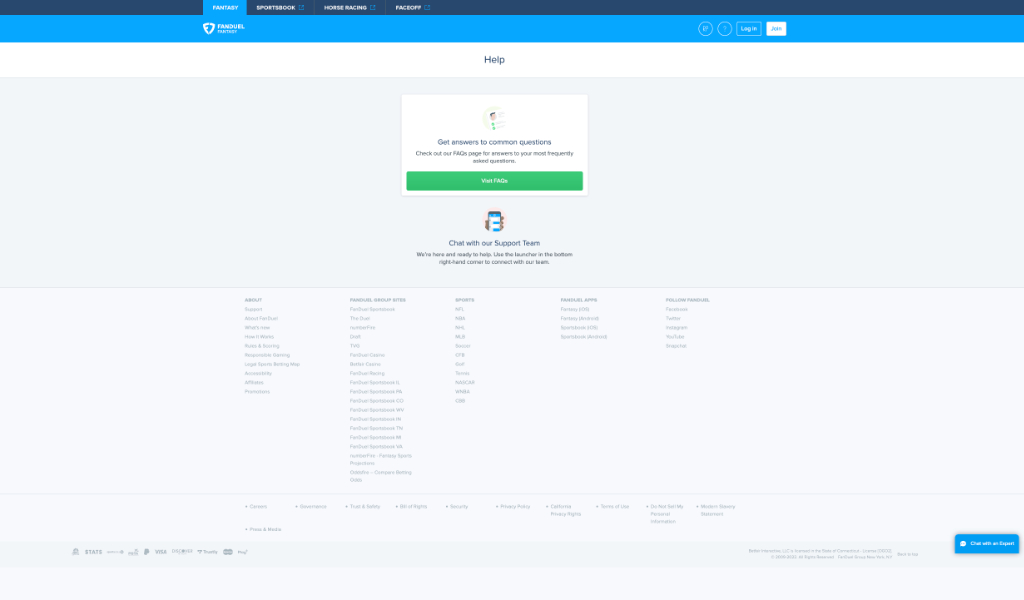Image resolution: width=1024 pixels, height=600 pixels.
Task: Open the Fantasy (Android) app link
Action: point(580,319)
